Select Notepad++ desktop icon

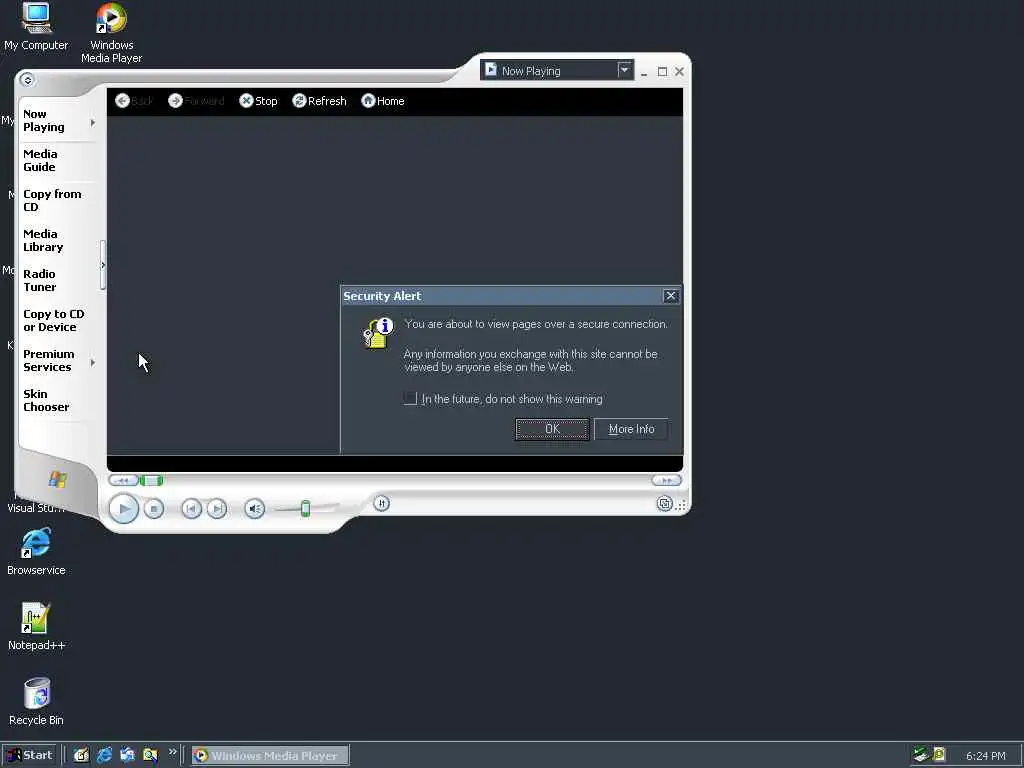[36, 626]
